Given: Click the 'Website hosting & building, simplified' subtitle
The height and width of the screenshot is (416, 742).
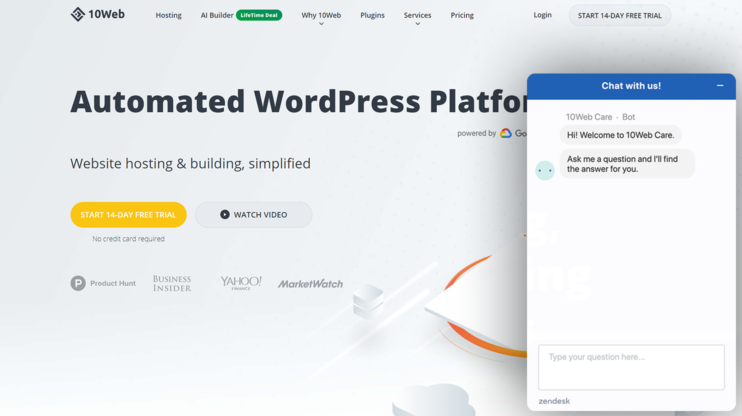Looking at the screenshot, I should pyautogui.click(x=190, y=163).
